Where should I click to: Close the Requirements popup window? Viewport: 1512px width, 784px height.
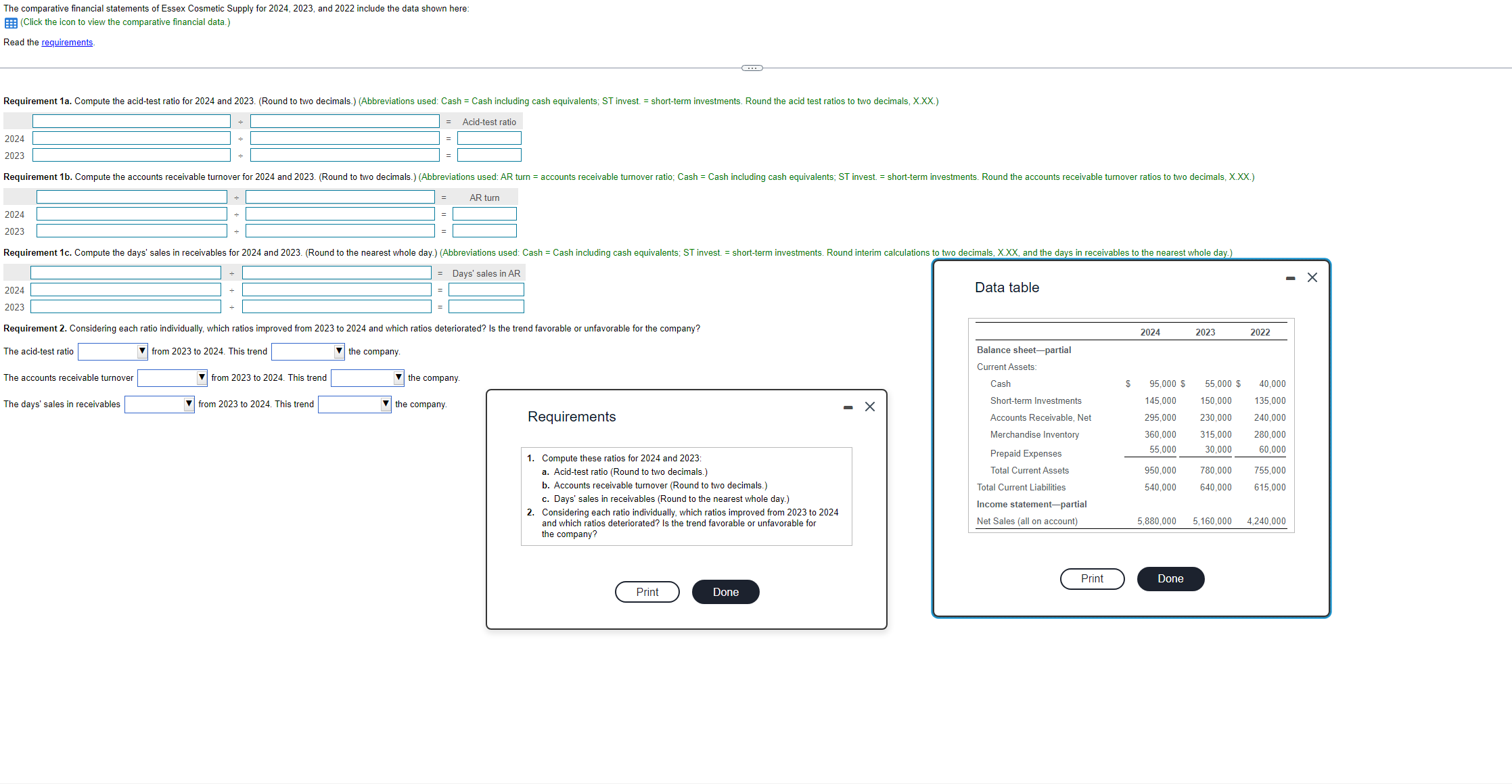[869, 407]
